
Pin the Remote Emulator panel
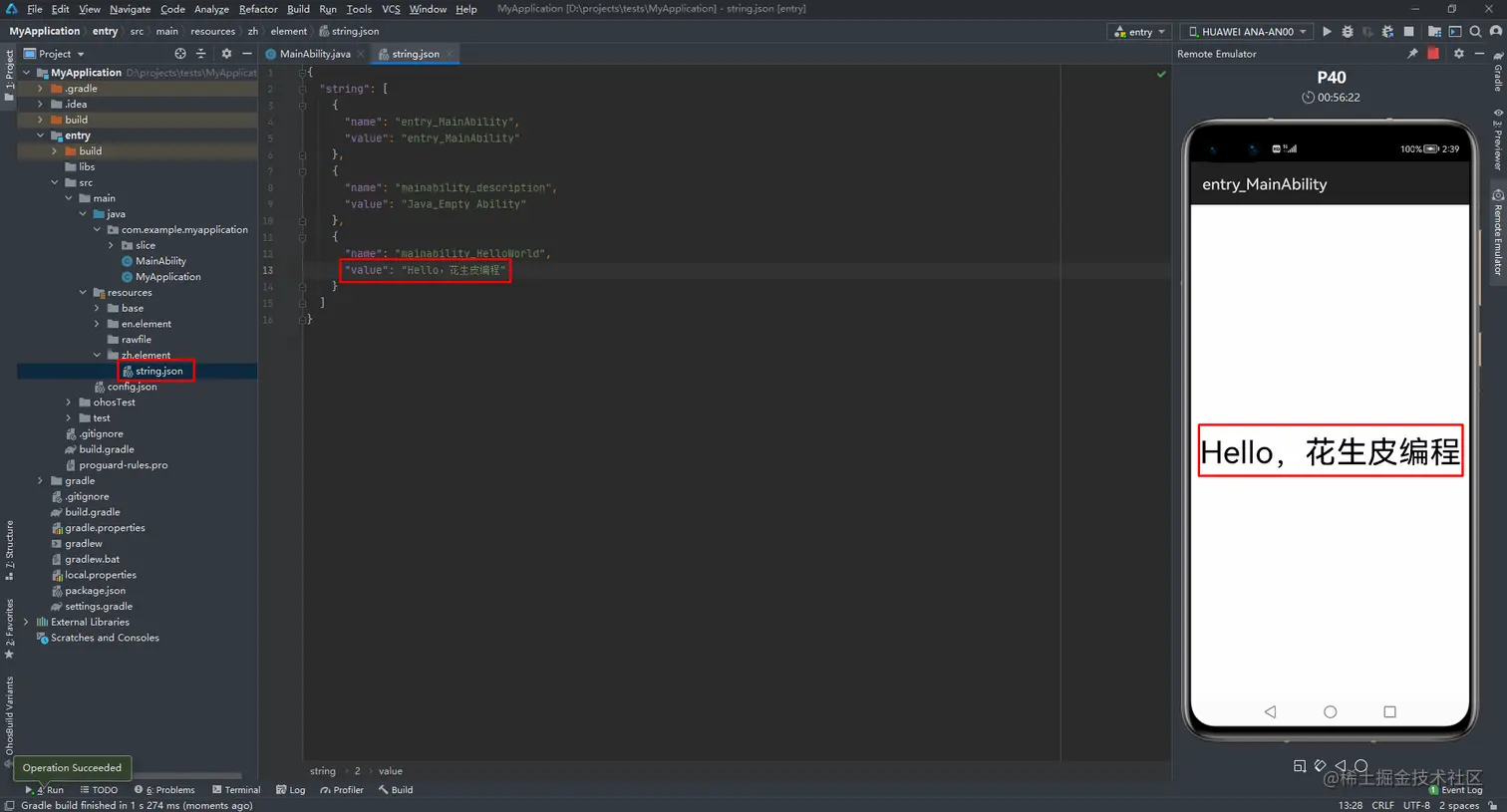[1412, 54]
